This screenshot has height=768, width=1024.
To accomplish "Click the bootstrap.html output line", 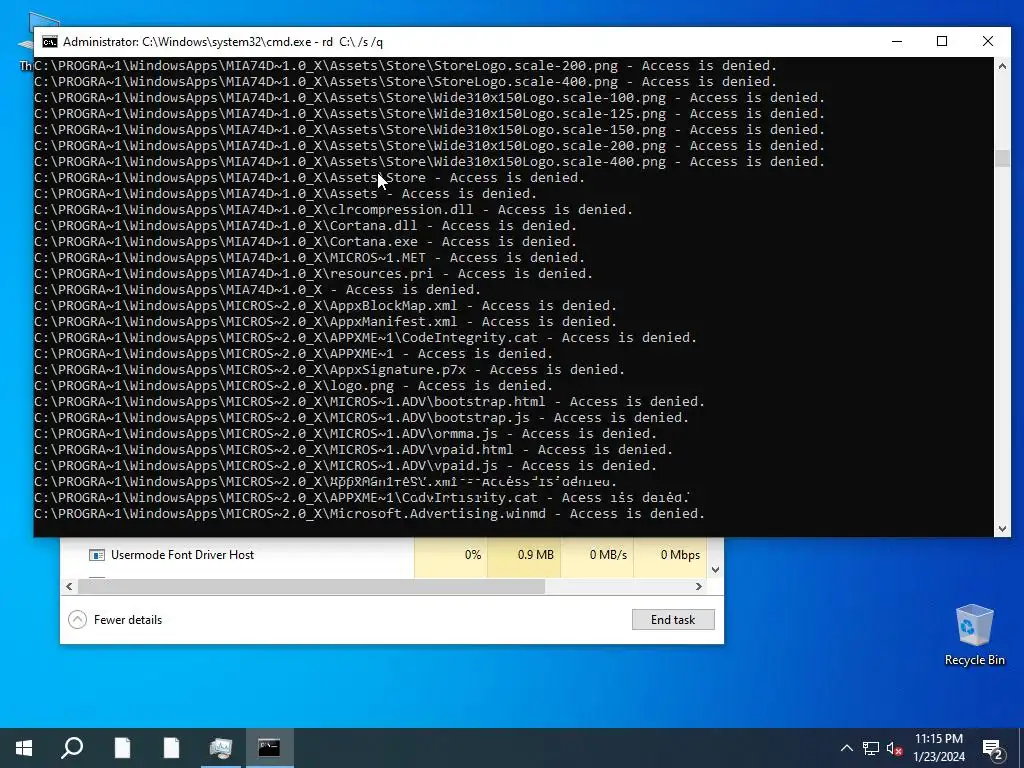I will coord(370,402).
